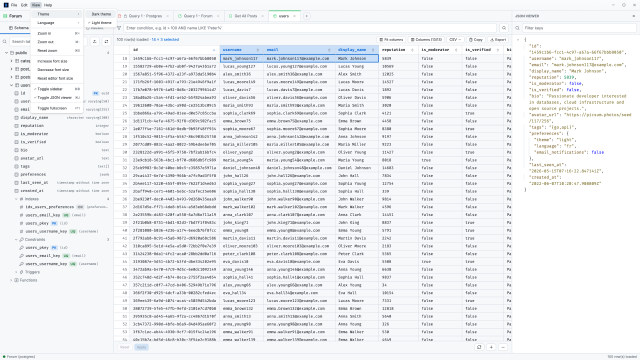This screenshot has width=640, height=360.
Task: Click the add row plus icon
Action: coord(491,347)
